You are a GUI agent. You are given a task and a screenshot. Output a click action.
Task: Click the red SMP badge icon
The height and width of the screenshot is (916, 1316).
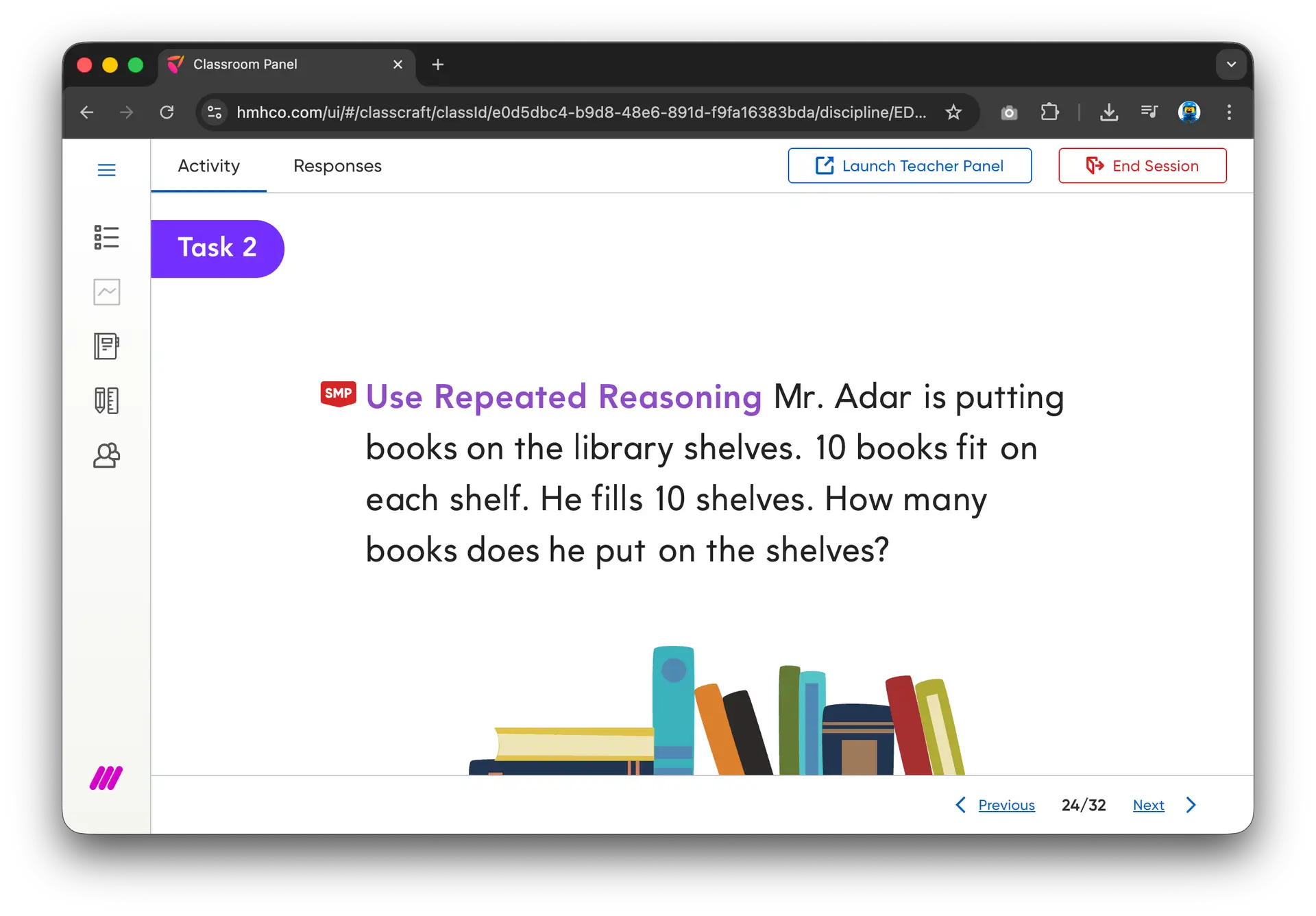pos(338,394)
